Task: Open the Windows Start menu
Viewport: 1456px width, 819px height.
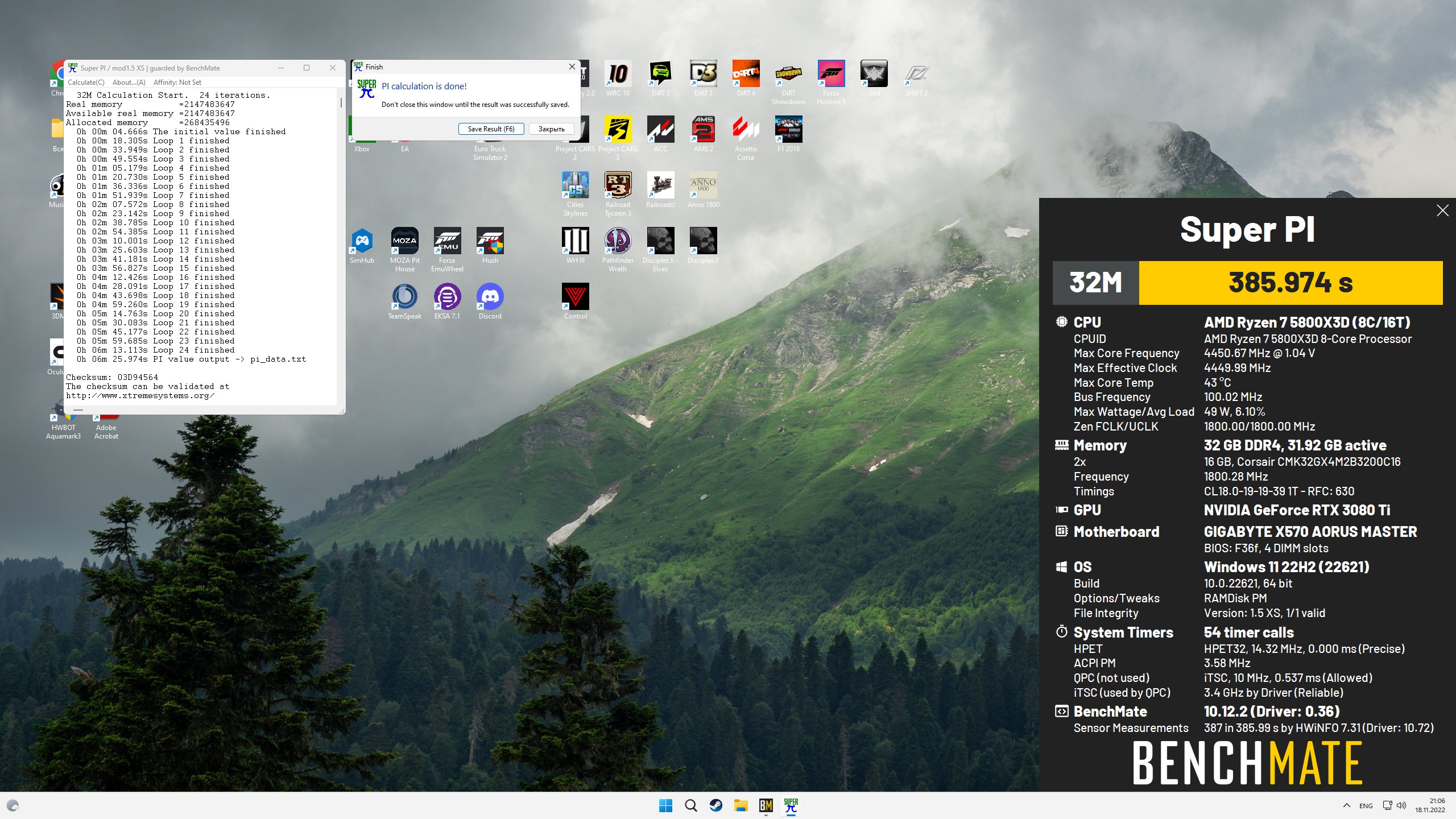Action: tap(665, 805)
